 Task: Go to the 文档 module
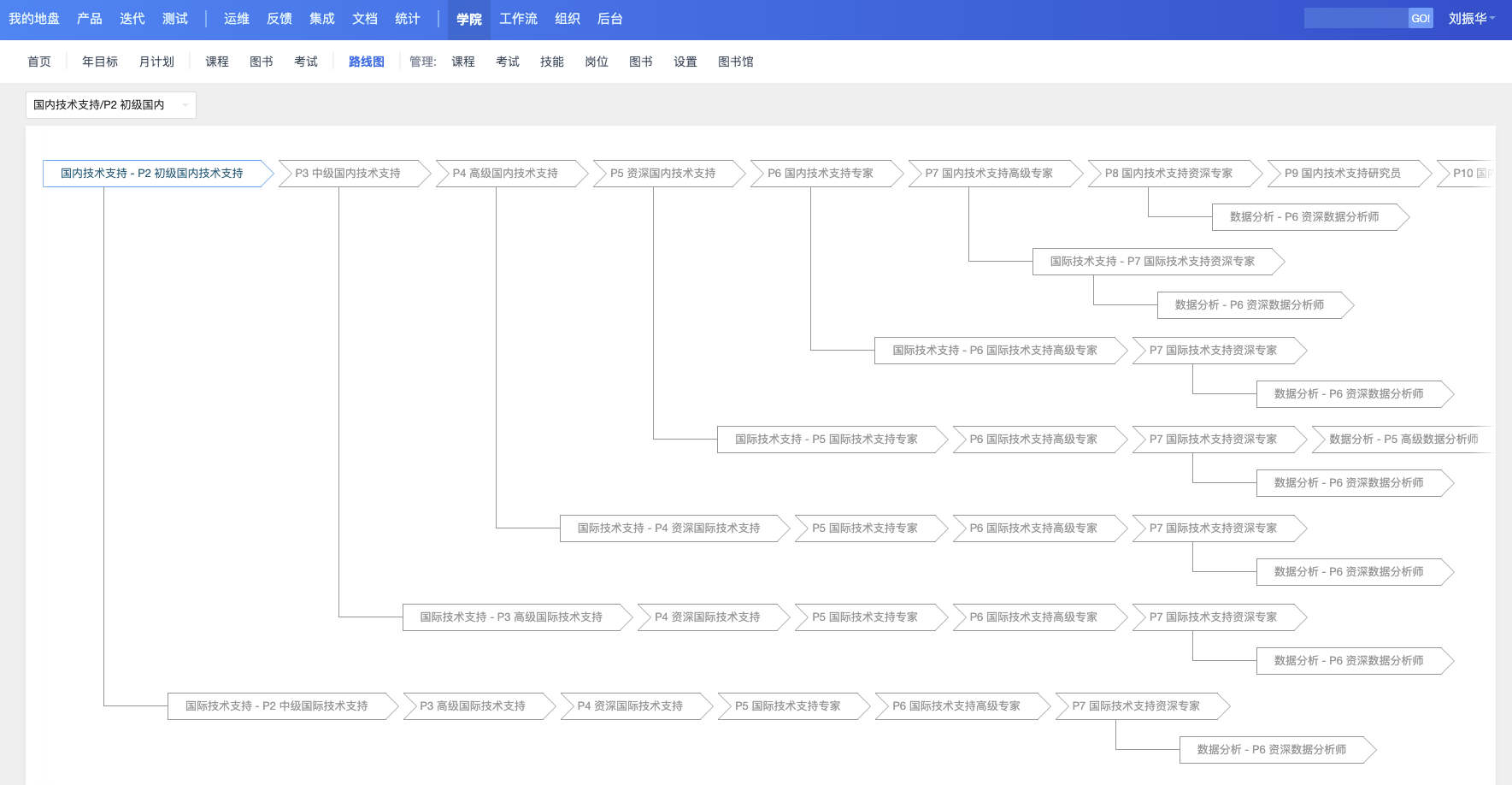(x=365, y=19)
